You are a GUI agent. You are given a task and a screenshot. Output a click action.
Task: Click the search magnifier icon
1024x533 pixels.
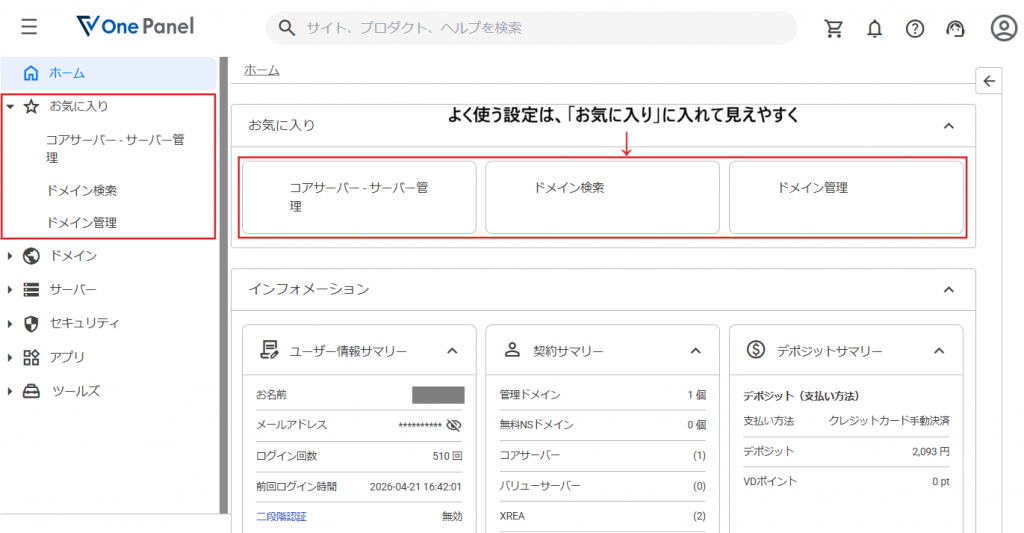tap(286, 27)
